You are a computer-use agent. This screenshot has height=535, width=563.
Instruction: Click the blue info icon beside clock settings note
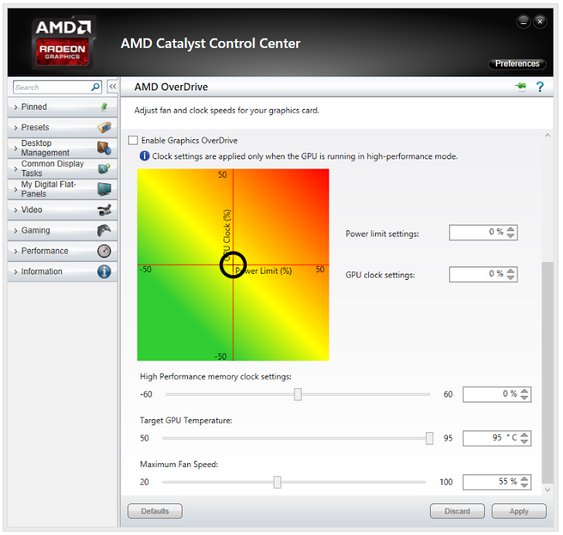tap(144, 156)
